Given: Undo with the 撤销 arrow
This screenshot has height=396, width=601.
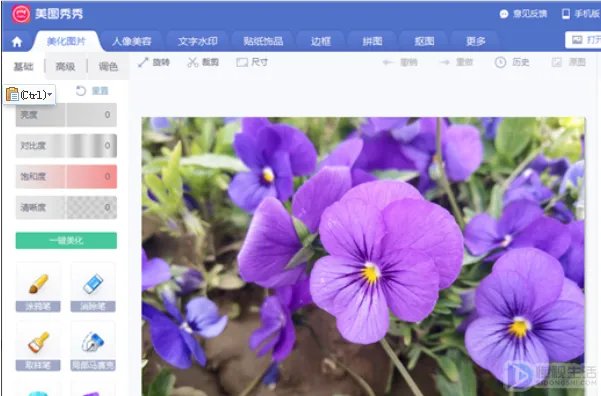Looking at the screenshot, I should pyautogui.click(x=400, y=62).
